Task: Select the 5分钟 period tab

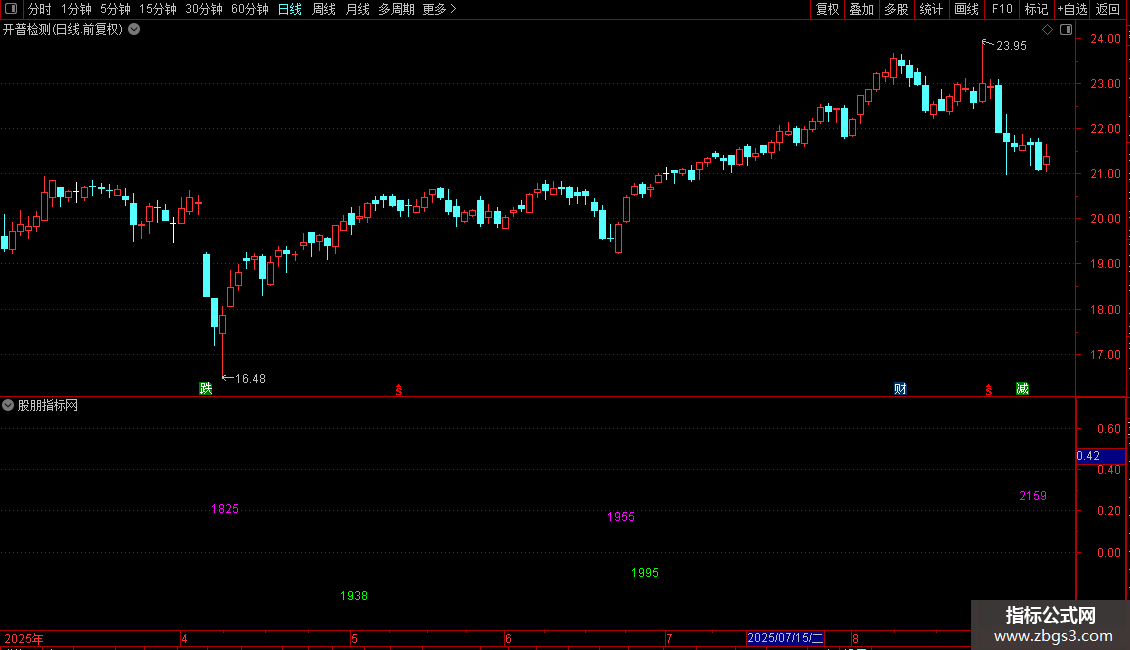Action: 115,9
